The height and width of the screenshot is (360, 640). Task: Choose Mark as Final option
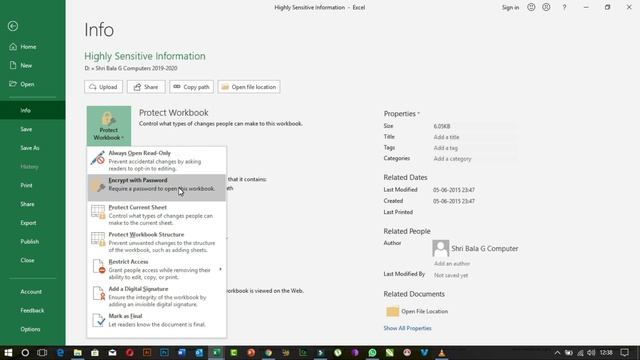(157, 320)
